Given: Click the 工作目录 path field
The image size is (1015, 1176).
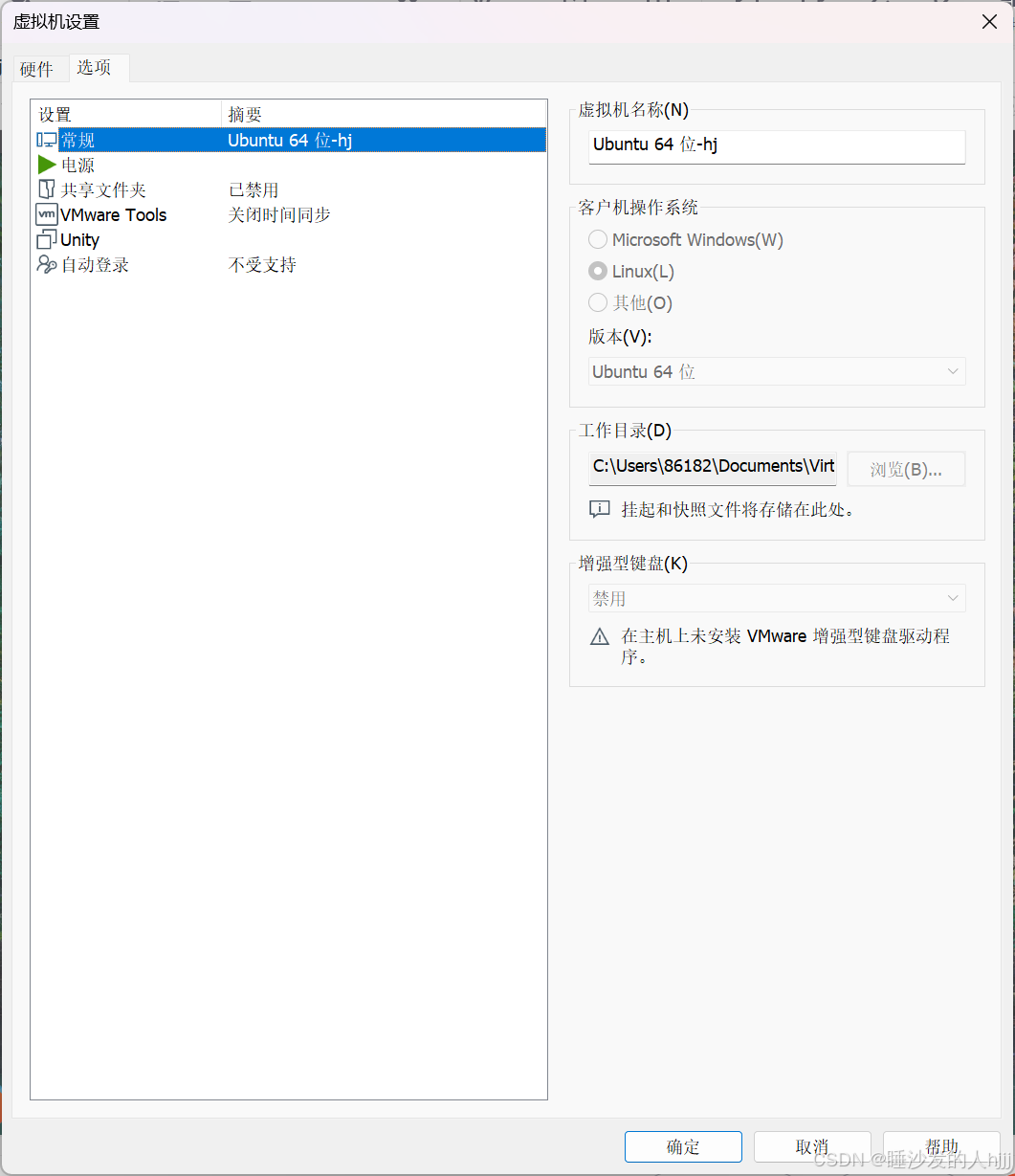Looking at the screenshot, I should pos(713,469).
